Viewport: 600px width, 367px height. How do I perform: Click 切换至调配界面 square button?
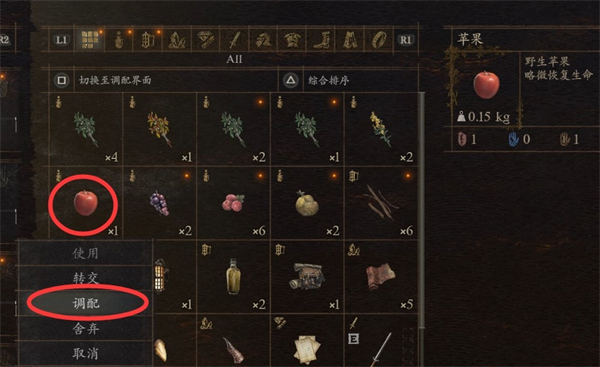tap(62, 80)
